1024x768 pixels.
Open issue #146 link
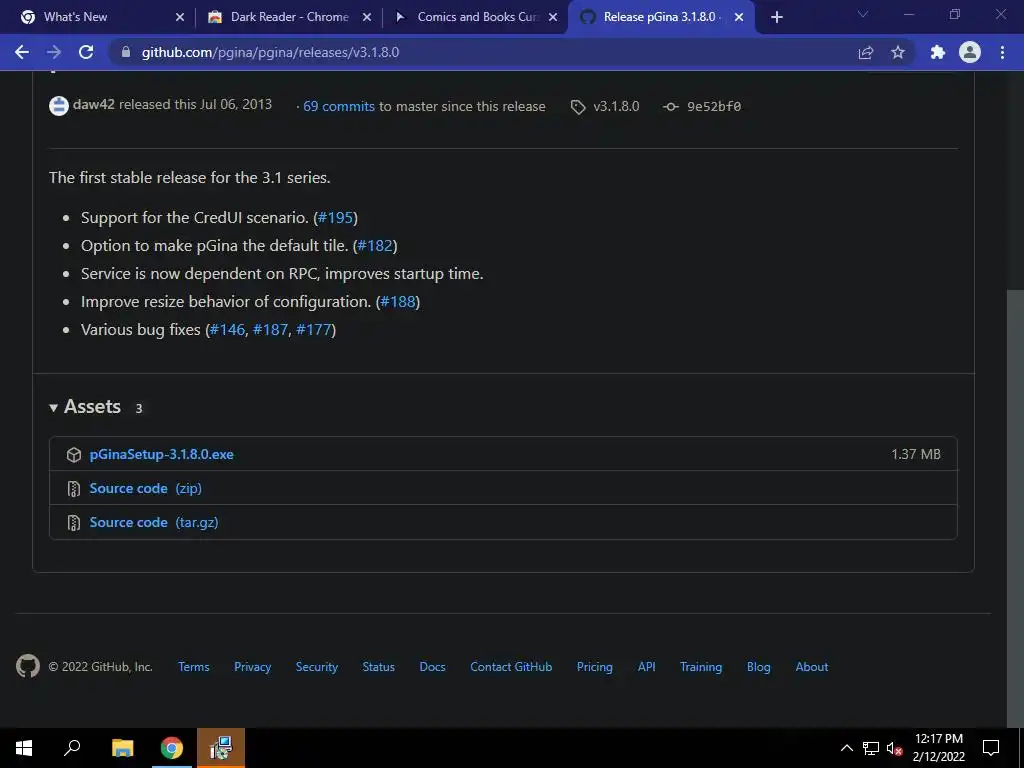[227, 330]
